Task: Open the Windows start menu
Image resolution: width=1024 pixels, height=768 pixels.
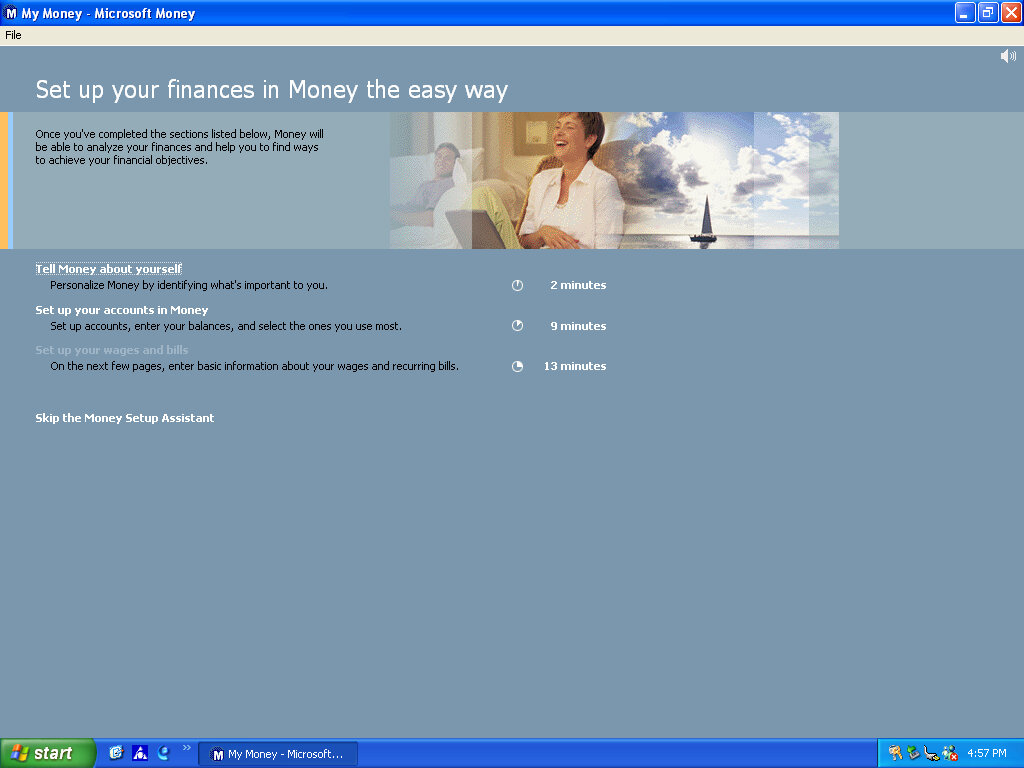Action: point(47,753)
